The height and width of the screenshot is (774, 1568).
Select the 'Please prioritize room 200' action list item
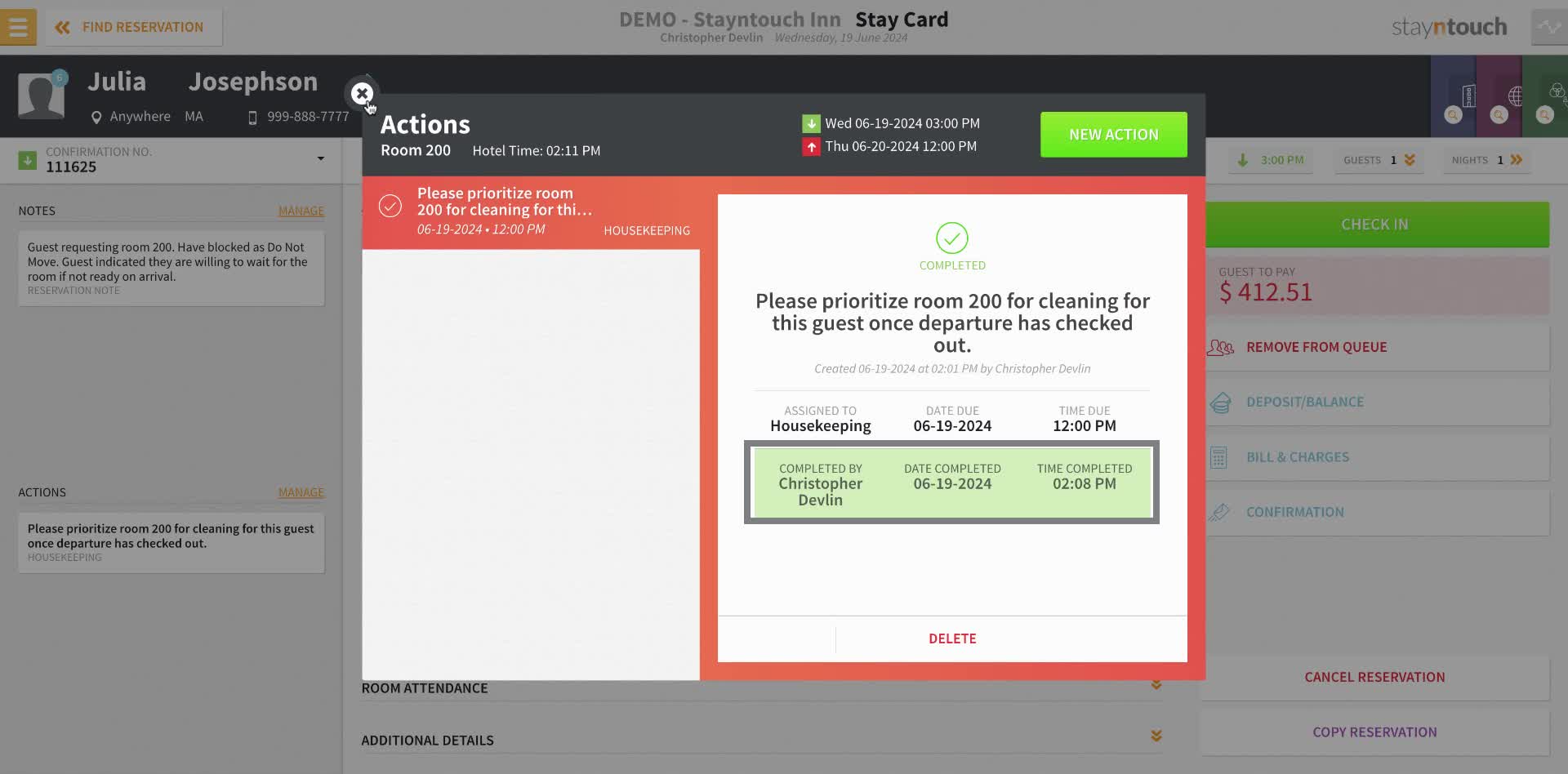click(531, 212)
